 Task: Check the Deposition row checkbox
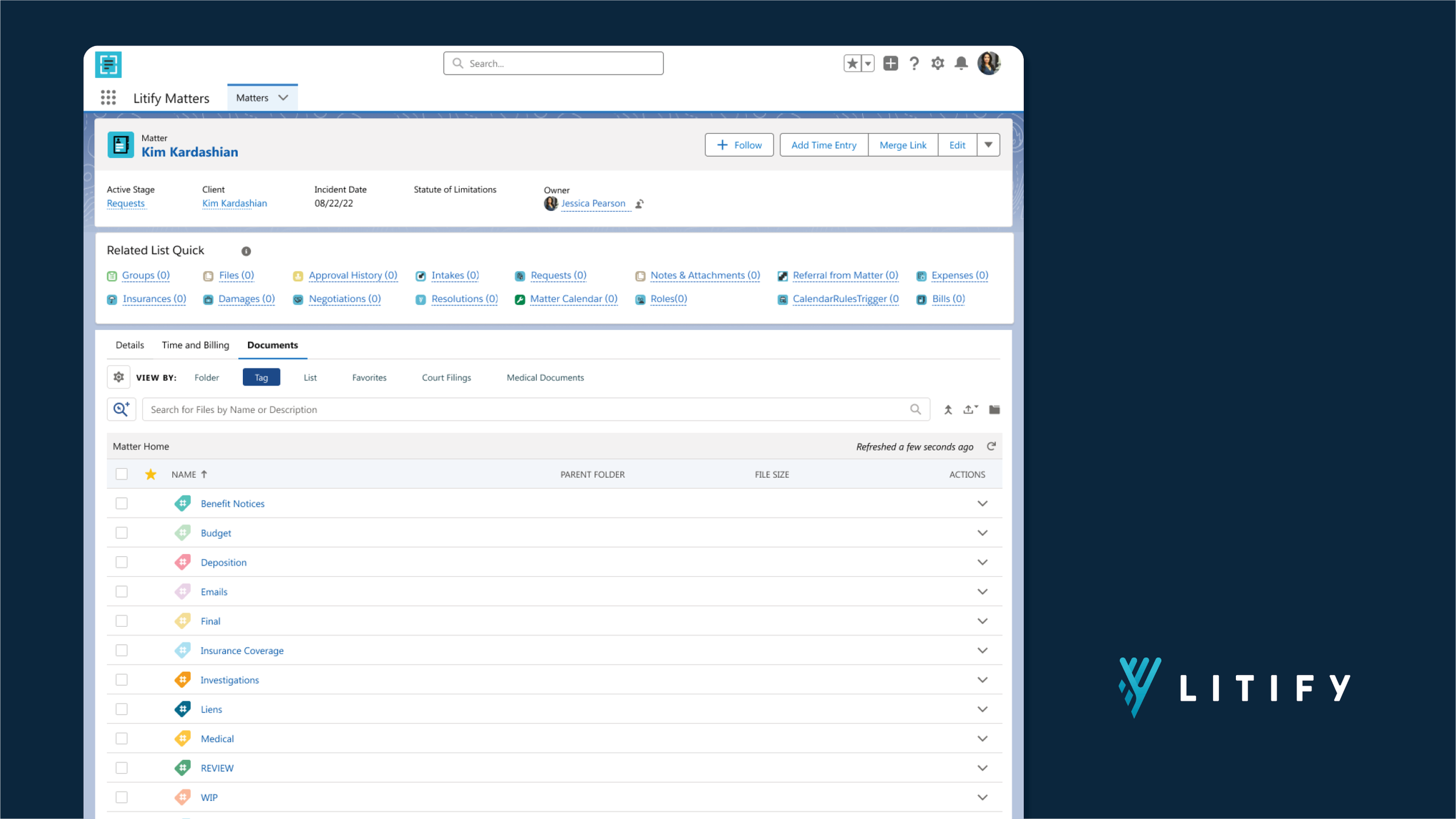click(122, 562)
